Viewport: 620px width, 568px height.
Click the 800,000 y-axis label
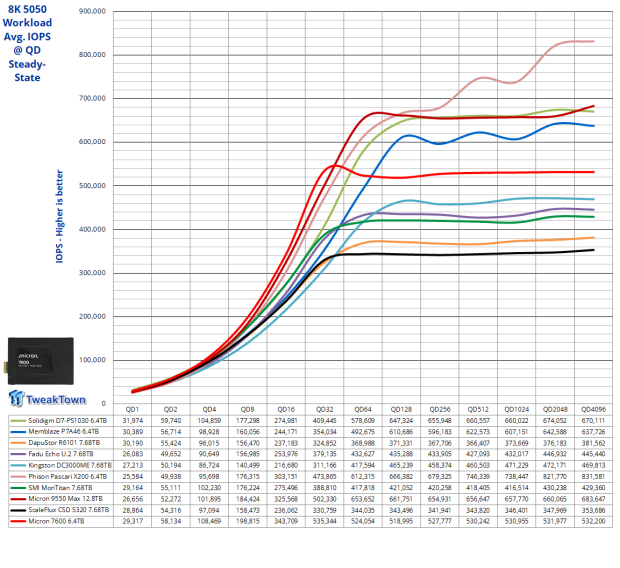pyautogui.click(x=93, y=55)
